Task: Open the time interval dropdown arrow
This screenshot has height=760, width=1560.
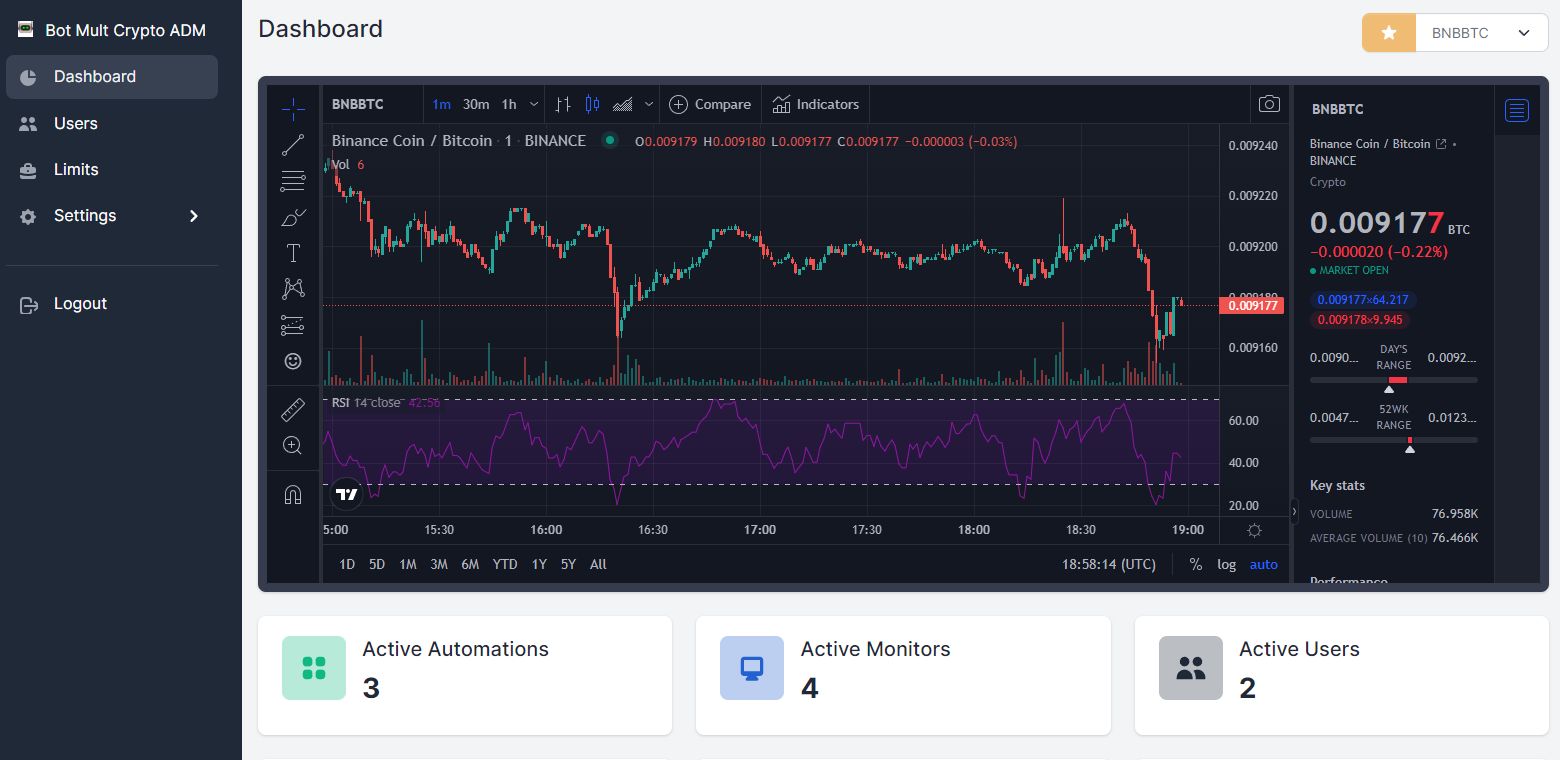Action: coord(534,104)
